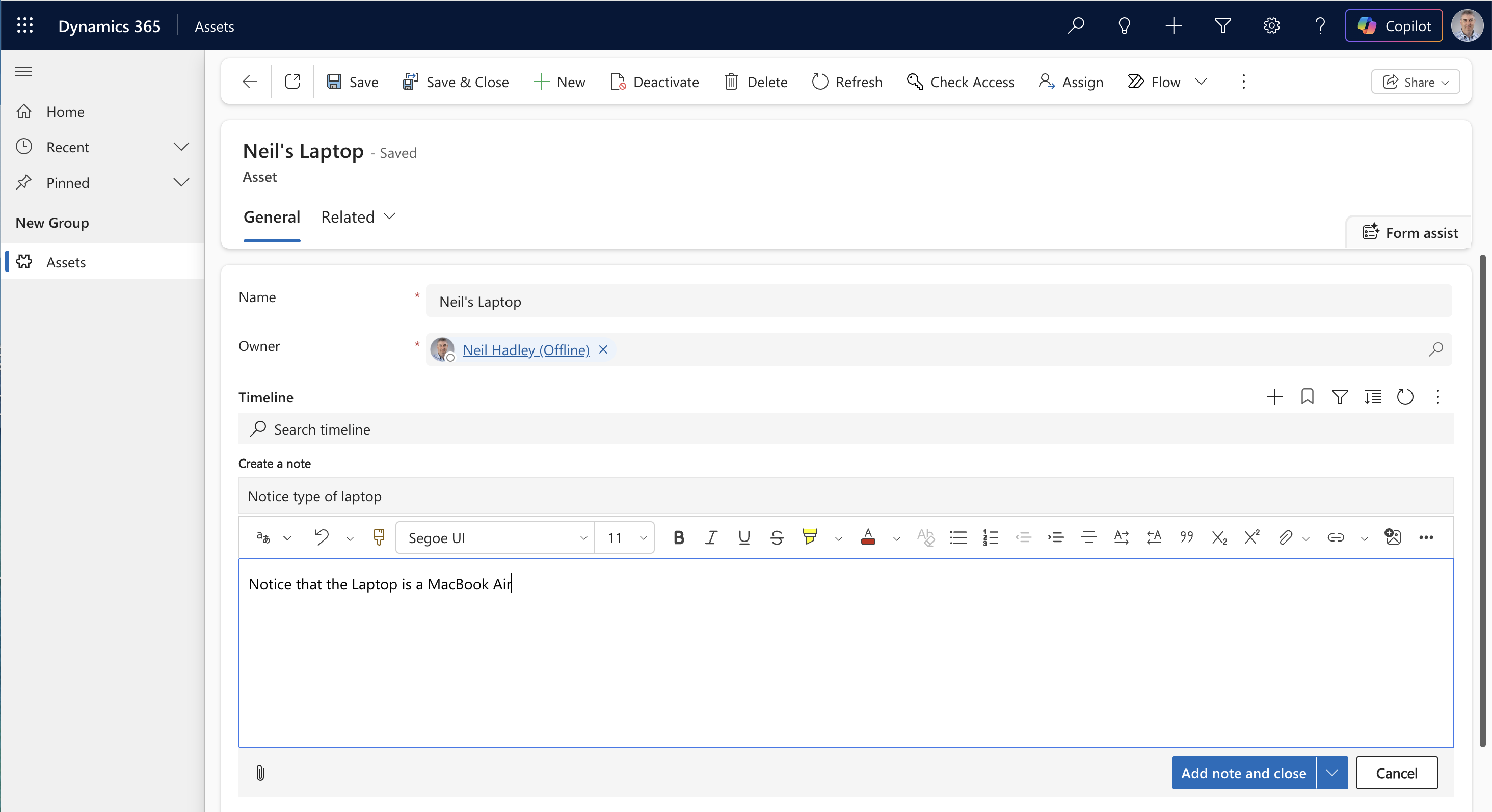Screen dimensions: 1492x812
Task: Open record in new window icon
Action: 292,82
